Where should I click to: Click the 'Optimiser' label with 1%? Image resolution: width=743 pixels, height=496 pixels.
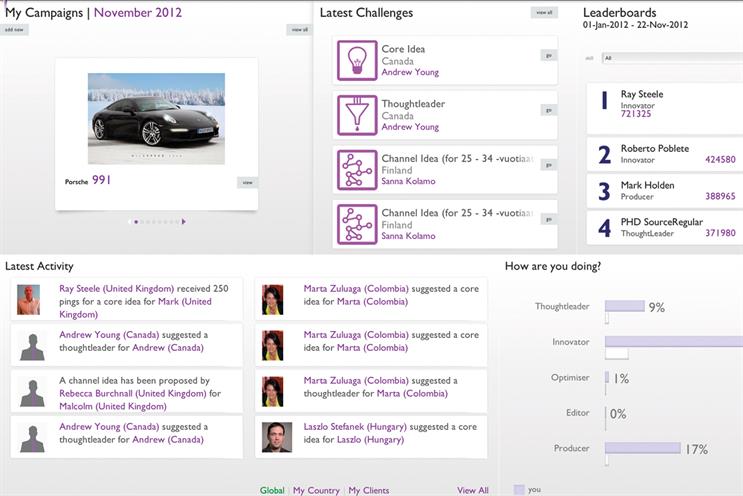570,378
